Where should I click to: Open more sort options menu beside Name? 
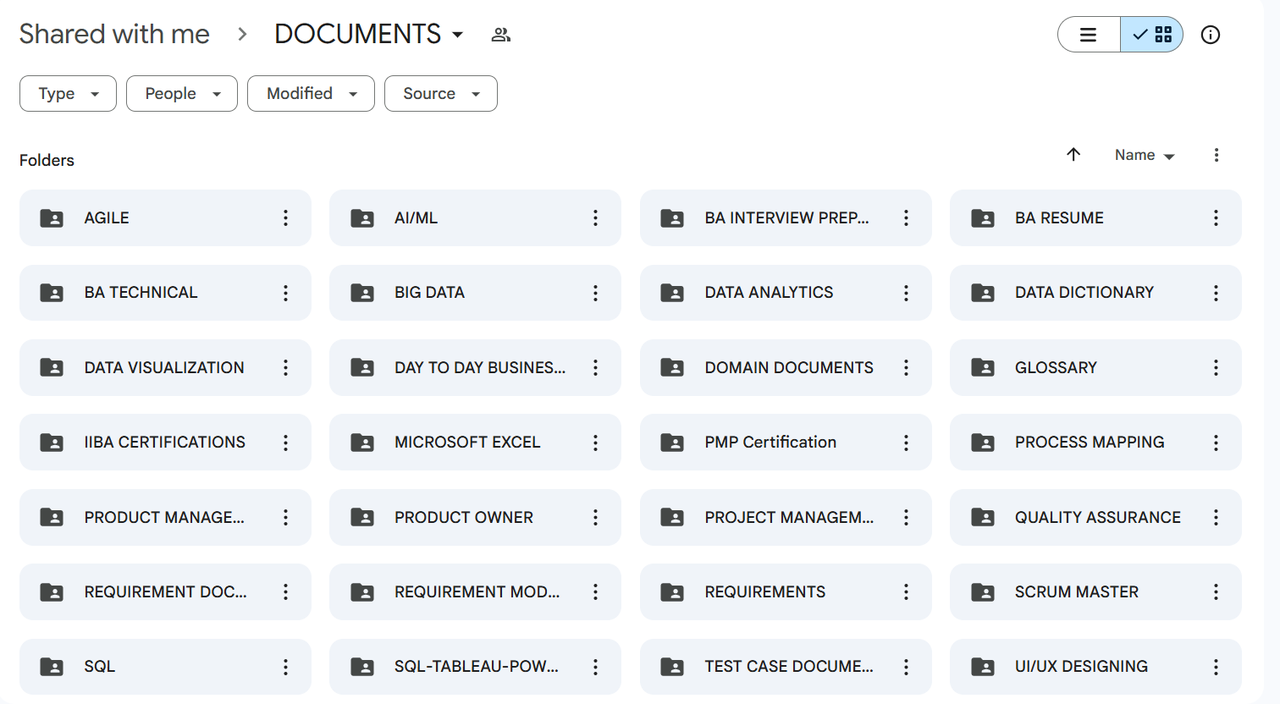[x=1216, y=155]
